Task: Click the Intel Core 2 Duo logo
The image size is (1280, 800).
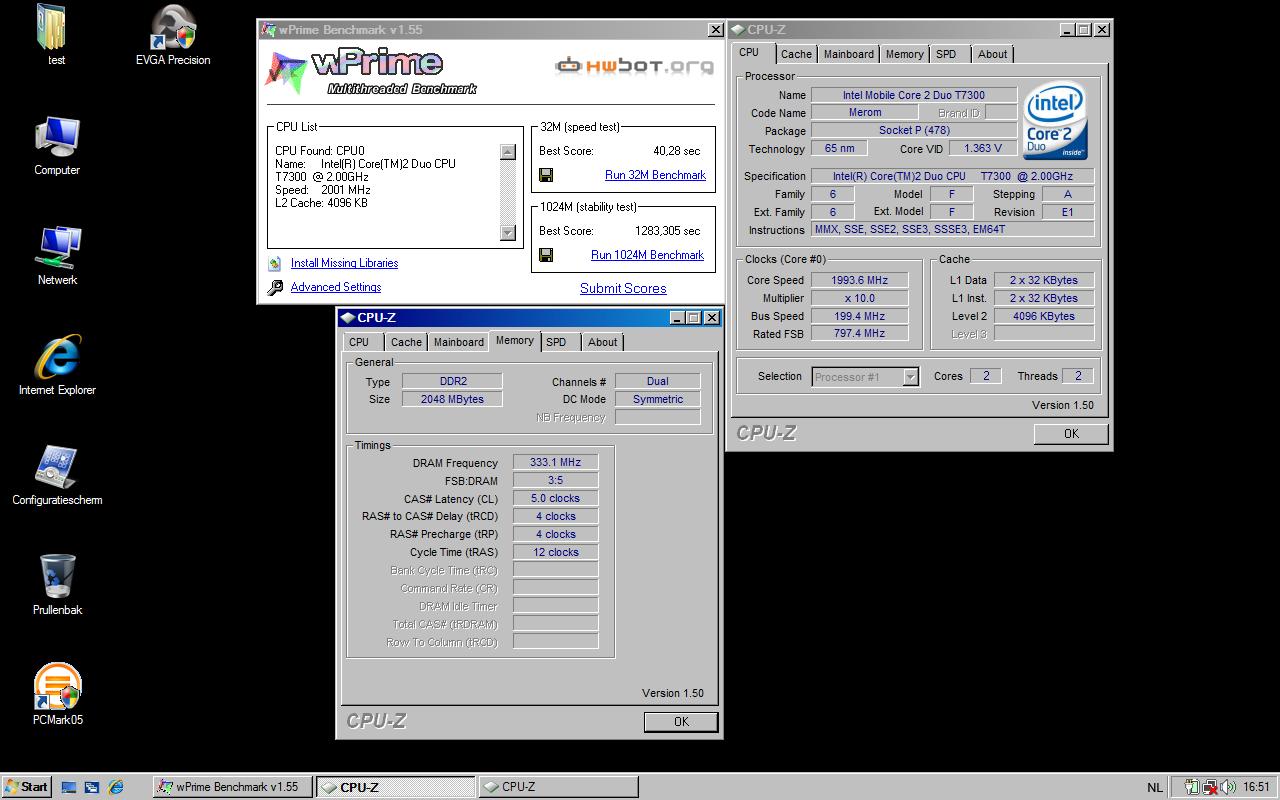Action: coord(1055,120)
